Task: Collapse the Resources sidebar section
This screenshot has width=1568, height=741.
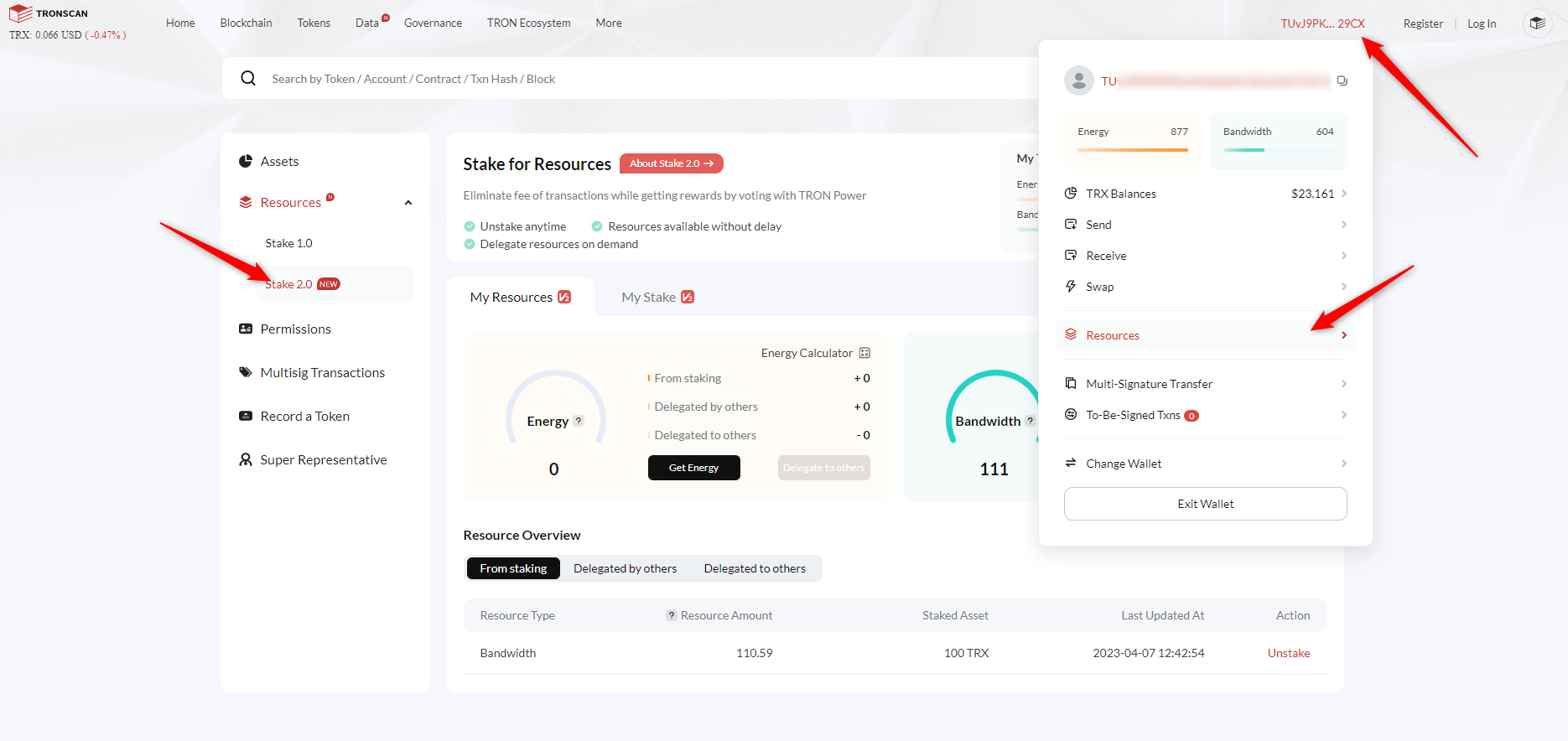Action: 408,203
